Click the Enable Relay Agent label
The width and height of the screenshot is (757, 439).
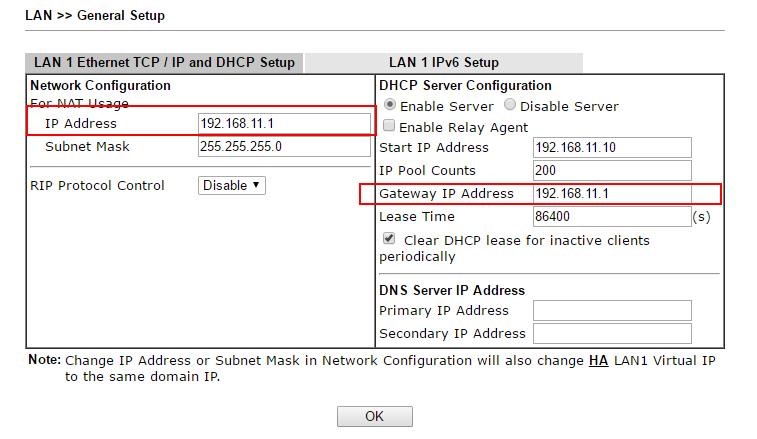point(463,128)
